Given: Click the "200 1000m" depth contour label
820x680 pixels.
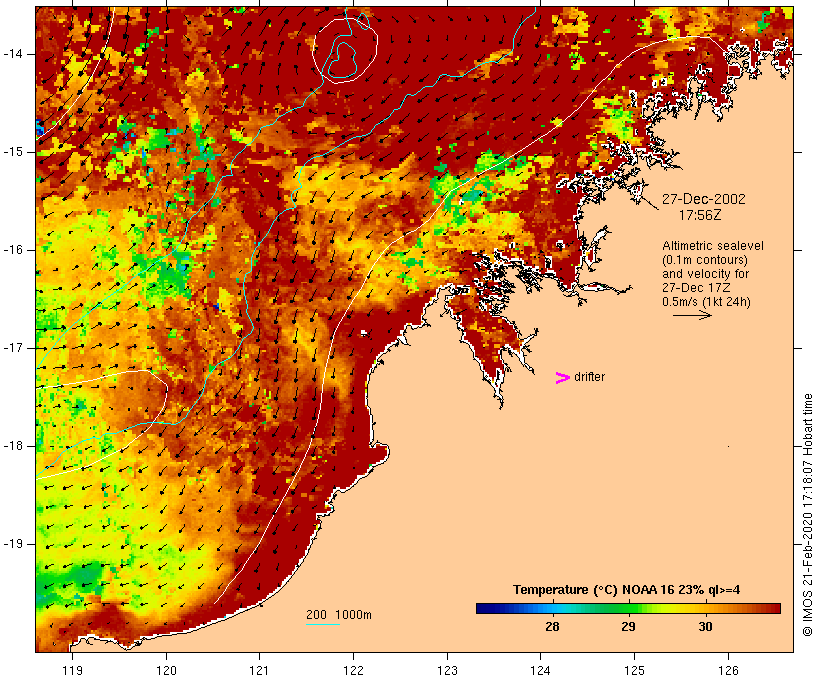Looking at the screenshot, I should pyautogui.click(x=339, y=615).
